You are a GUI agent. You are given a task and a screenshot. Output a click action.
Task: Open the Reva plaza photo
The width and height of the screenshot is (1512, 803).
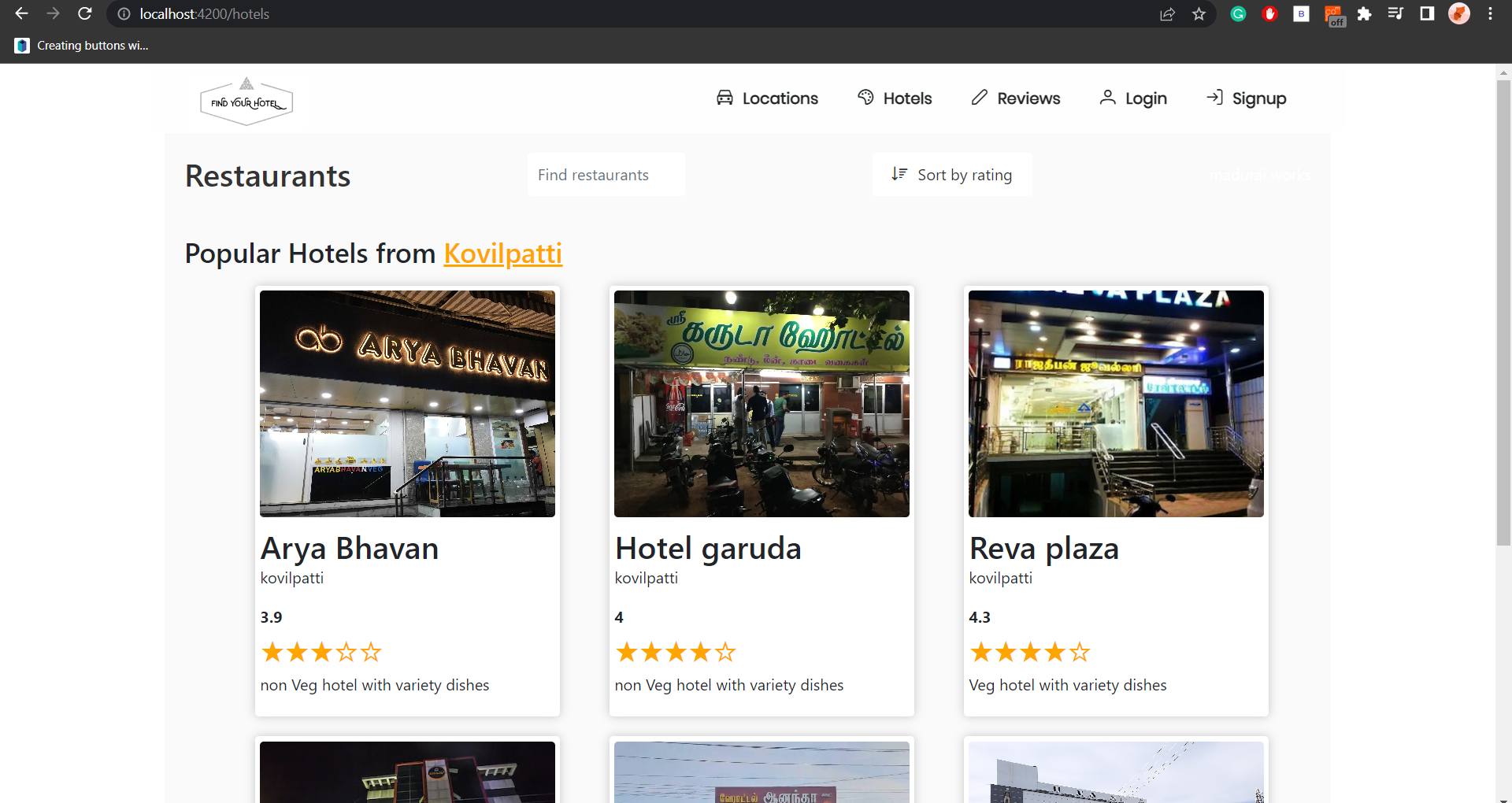1116,404
